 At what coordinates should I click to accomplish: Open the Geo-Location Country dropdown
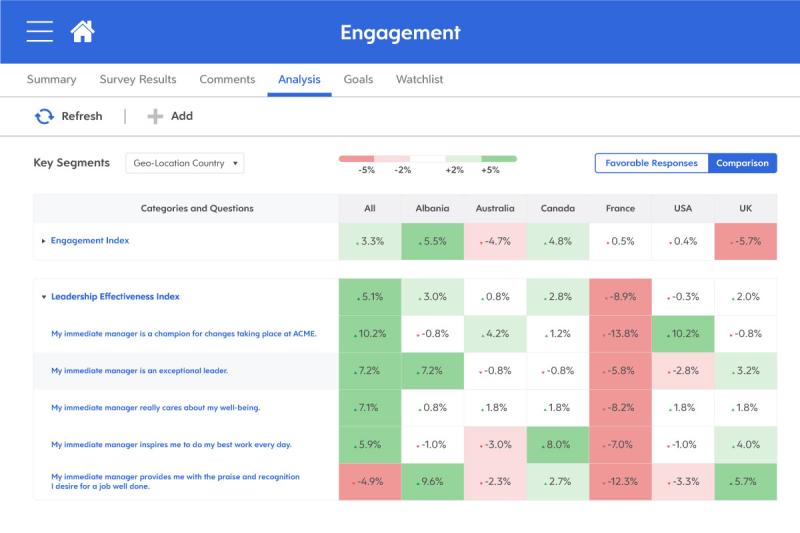coord(185,163)
